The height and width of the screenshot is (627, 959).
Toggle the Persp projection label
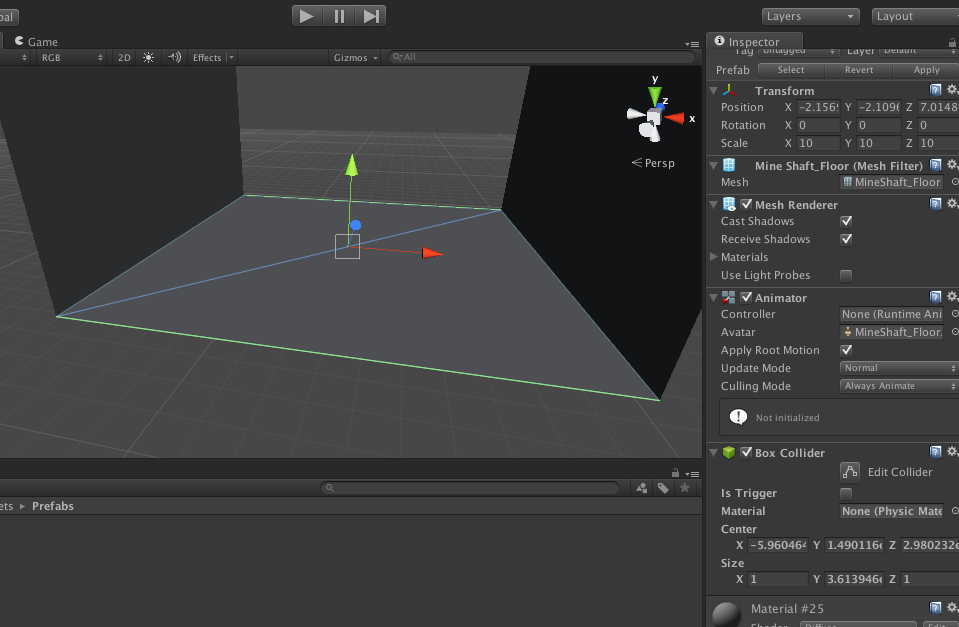[x=653, y=163]
